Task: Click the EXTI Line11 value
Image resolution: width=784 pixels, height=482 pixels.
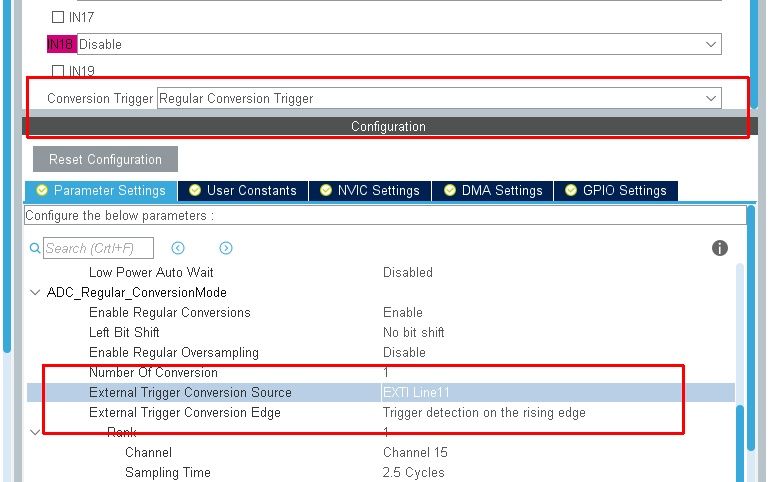Action: point(416,392)
